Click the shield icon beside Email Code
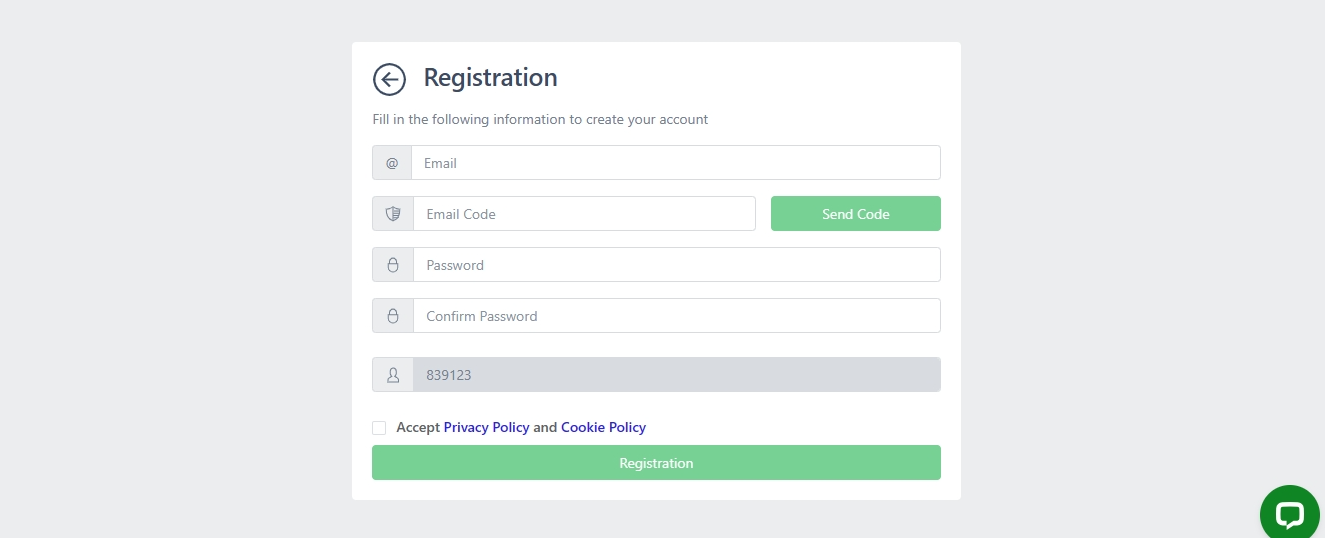The height and width of the screenshot is (538, 1325). click(393, 214)
